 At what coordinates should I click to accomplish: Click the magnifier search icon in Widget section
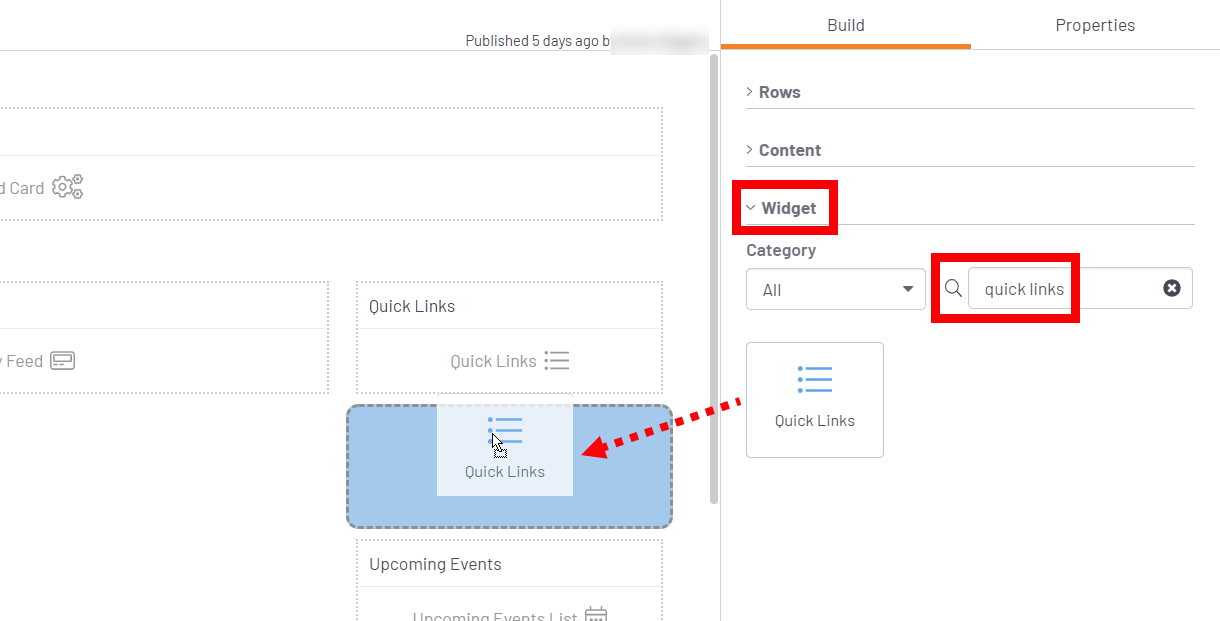click(x=954, y=289)
